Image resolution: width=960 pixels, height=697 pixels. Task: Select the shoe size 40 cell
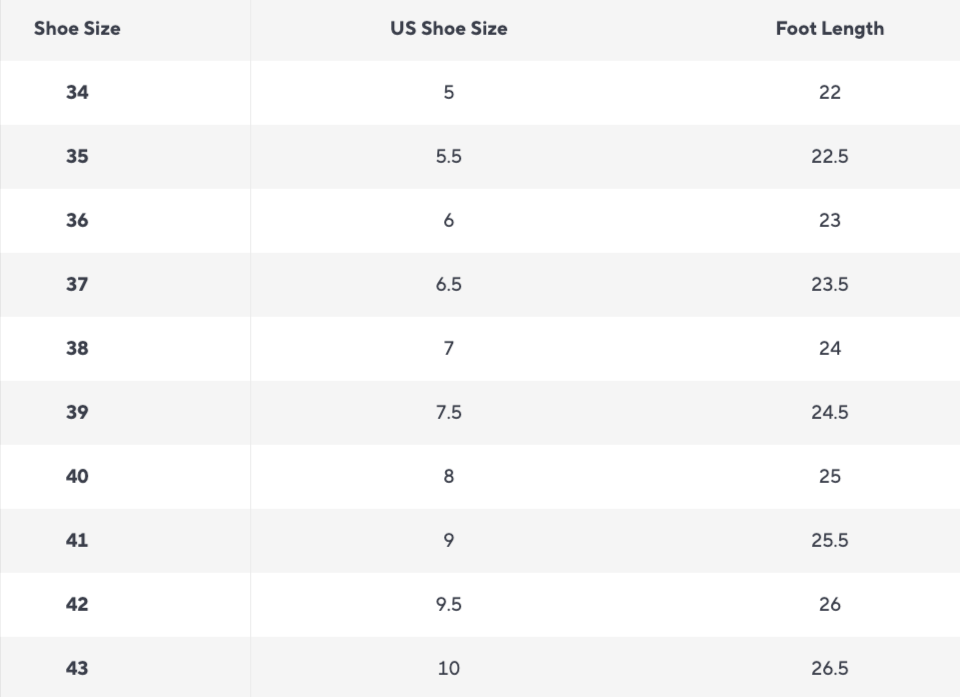point(77,477)
